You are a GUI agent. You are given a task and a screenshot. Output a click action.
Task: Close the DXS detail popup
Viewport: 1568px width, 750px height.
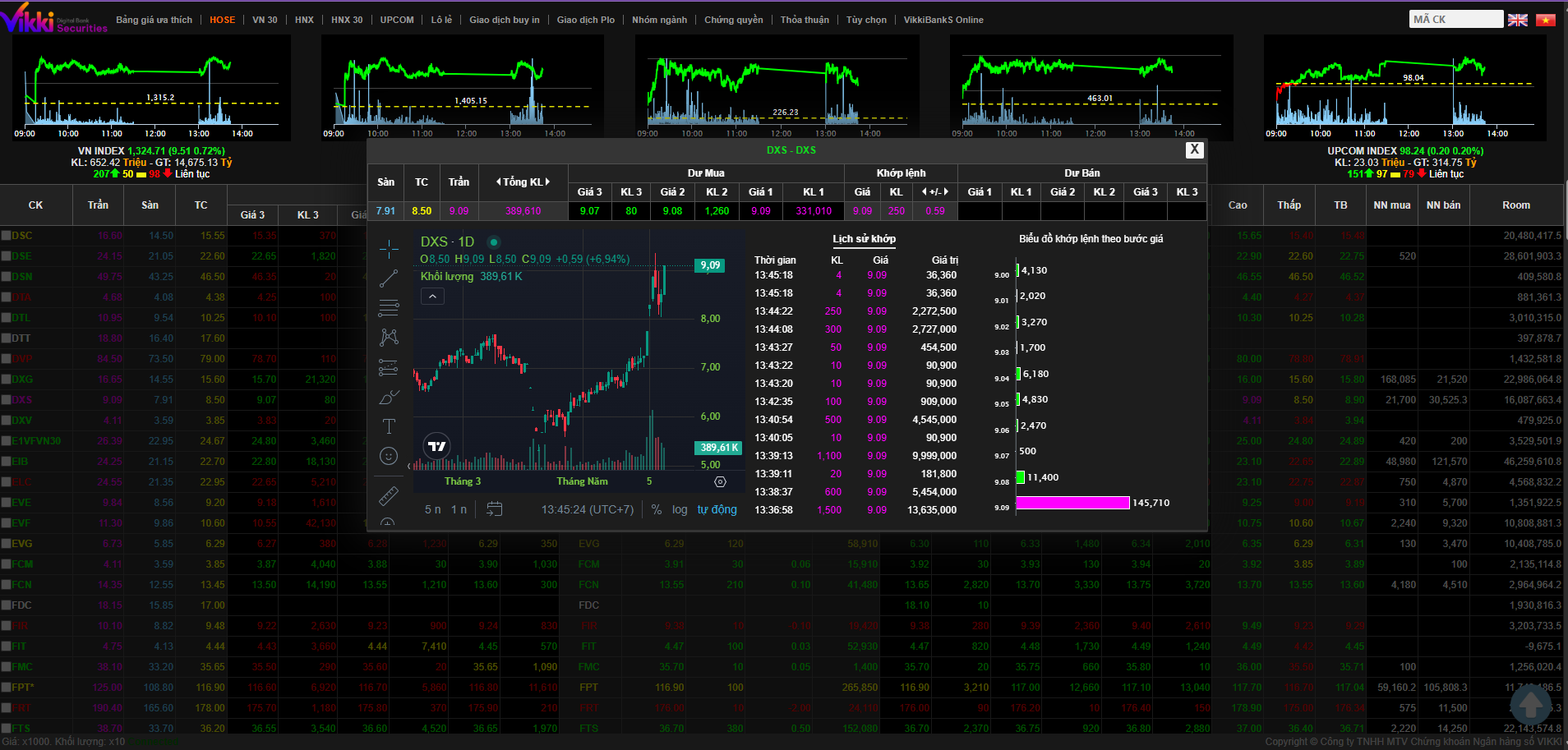pos(1194,150)
